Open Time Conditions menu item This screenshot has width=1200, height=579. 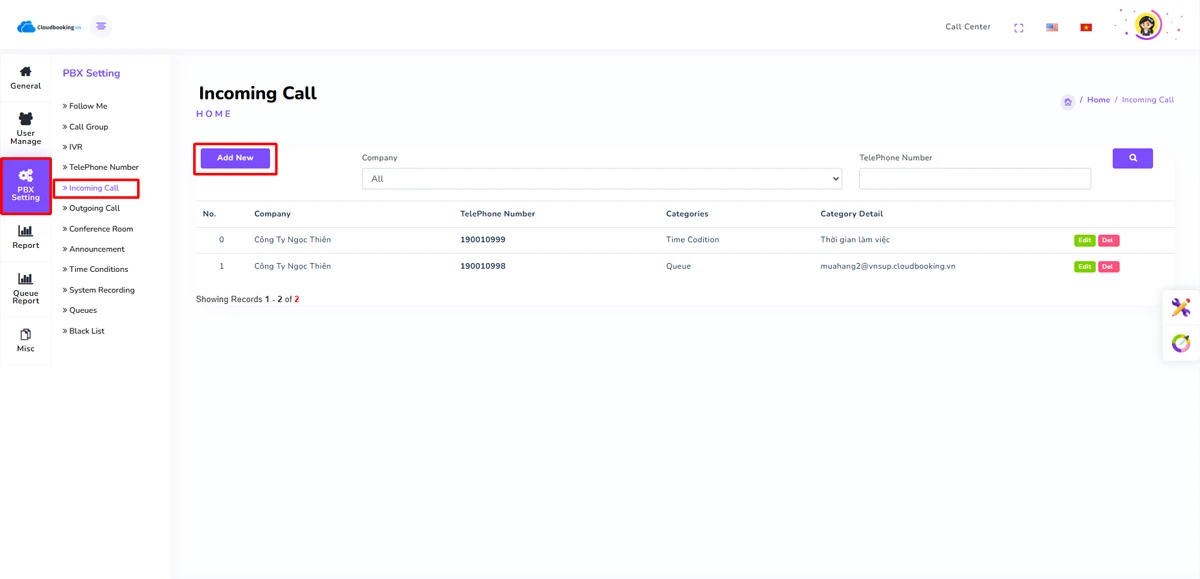click(x=98, y=269)
